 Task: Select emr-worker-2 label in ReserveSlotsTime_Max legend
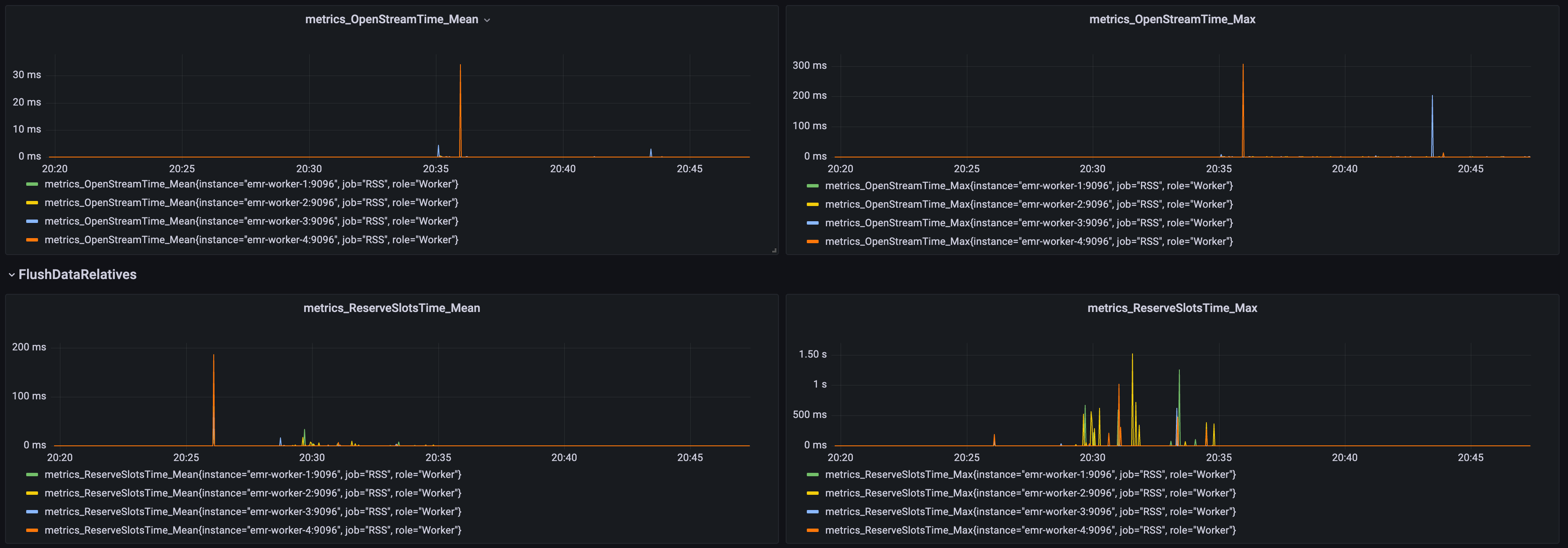[1031, 493]
